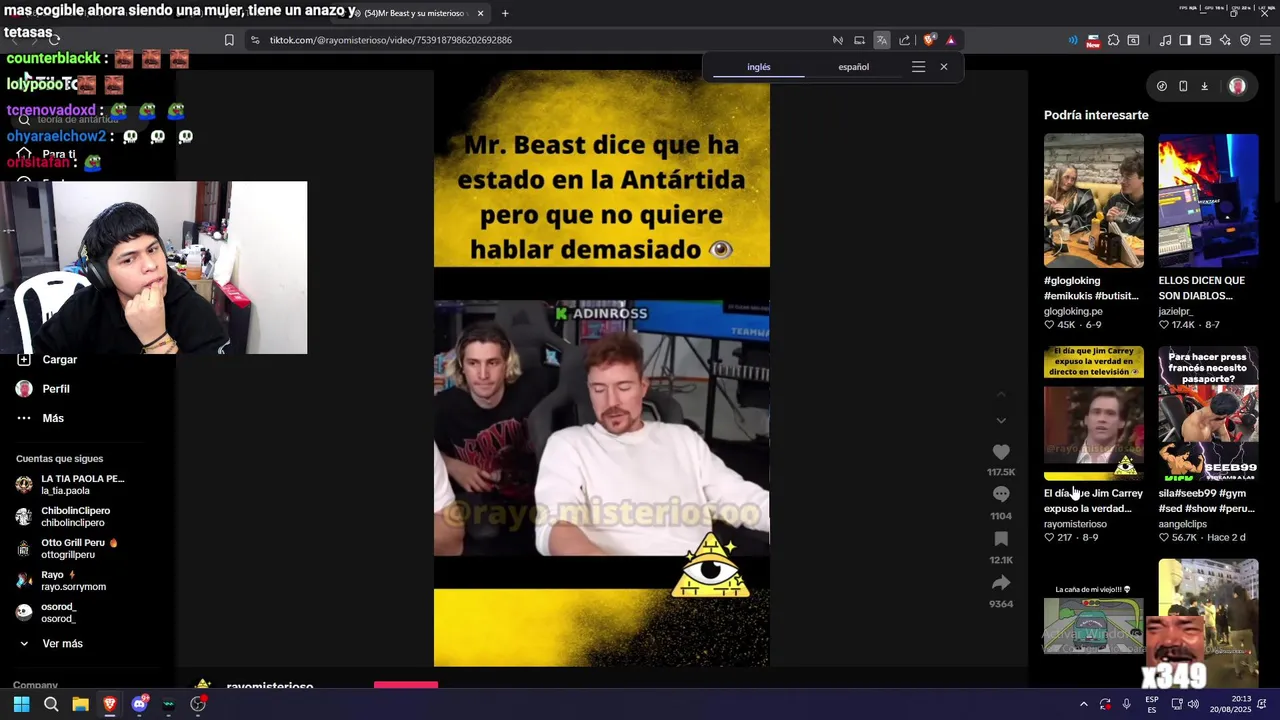This screenshot has height=720, width=1280.
Task: Click the ESP language indicator in taskbar
Action: 1152,704
